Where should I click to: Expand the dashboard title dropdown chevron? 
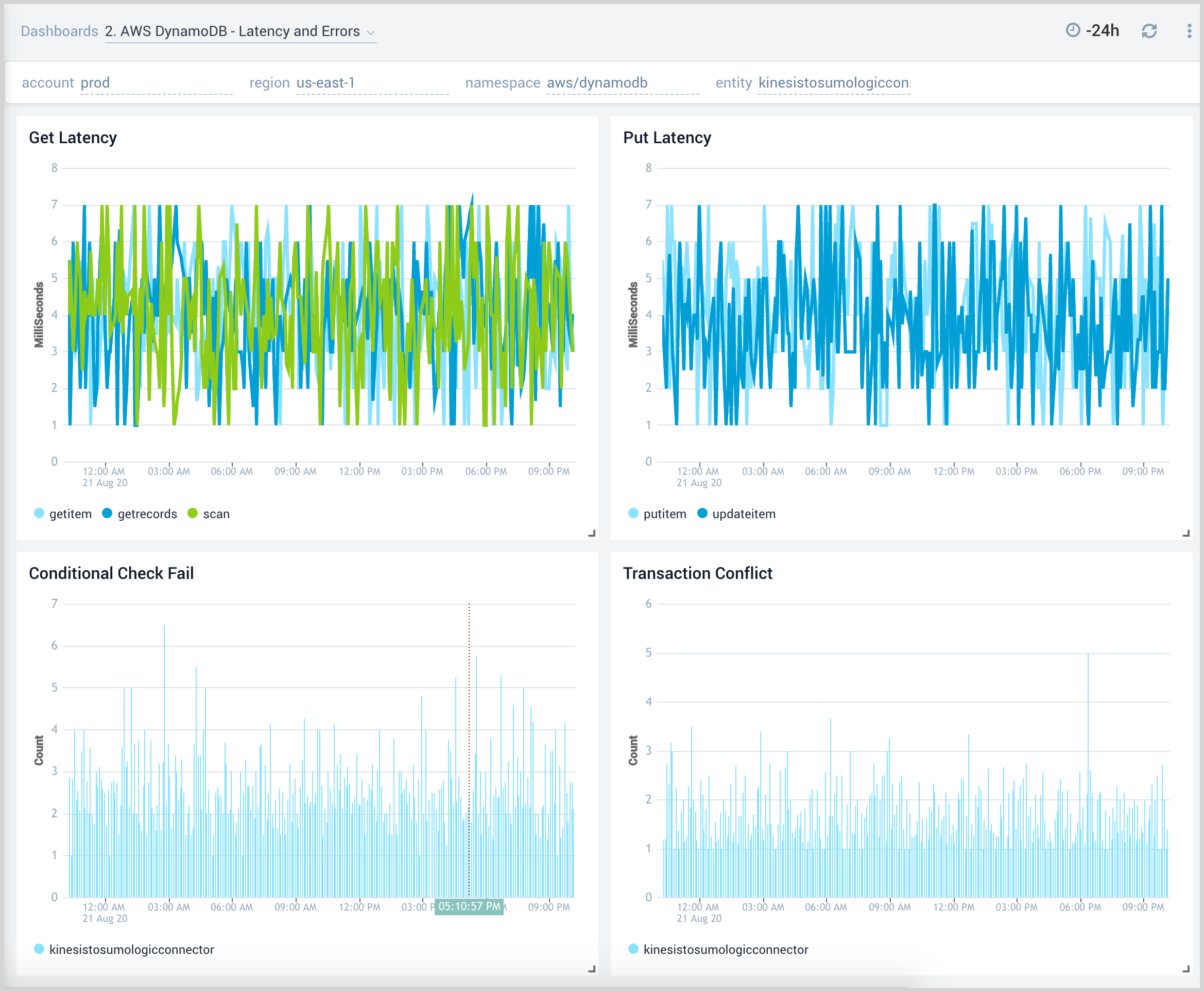click(x=370, y=32)
